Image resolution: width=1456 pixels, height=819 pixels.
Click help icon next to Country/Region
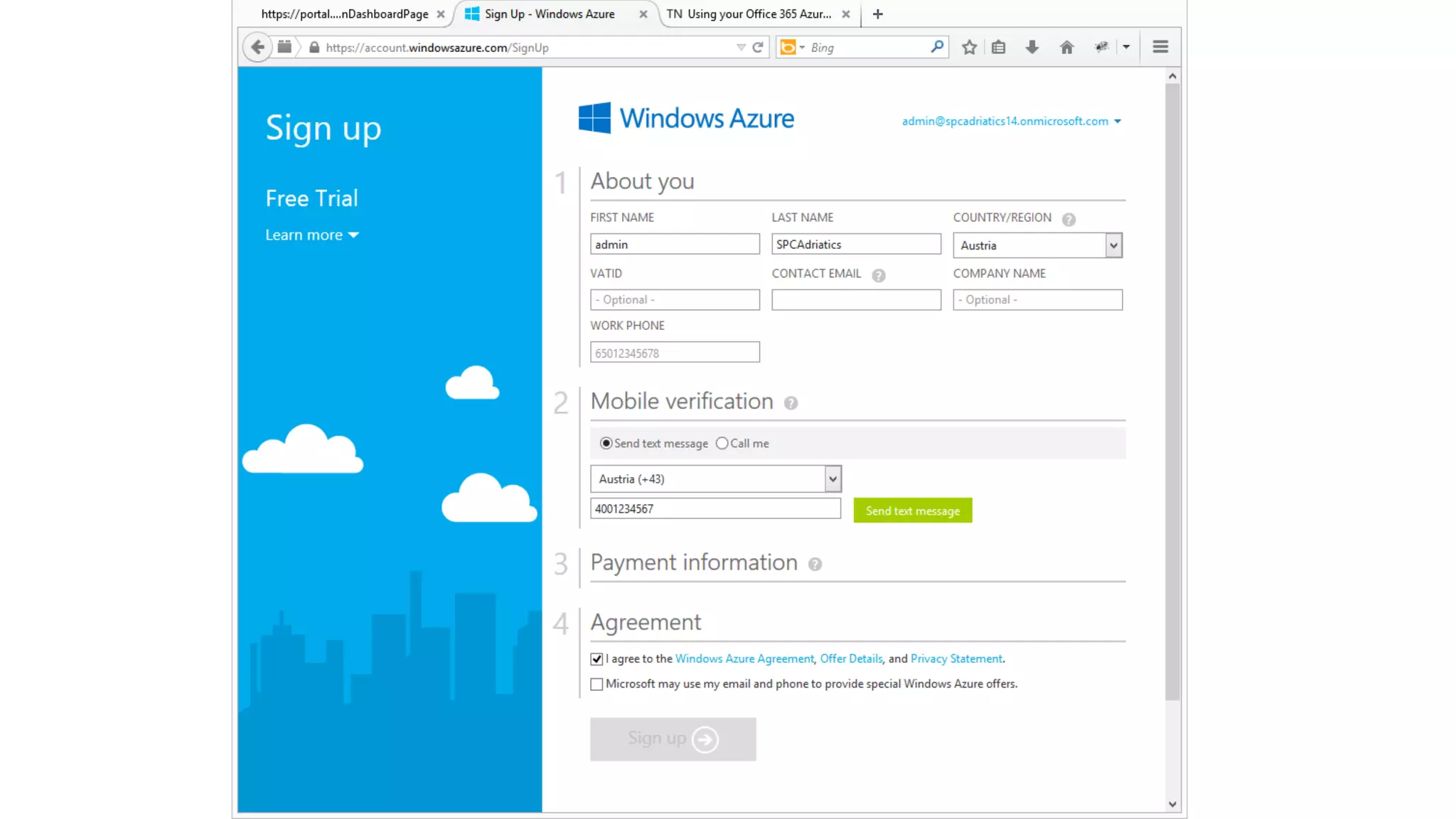pyautogui.click(x=1069, y=220)
